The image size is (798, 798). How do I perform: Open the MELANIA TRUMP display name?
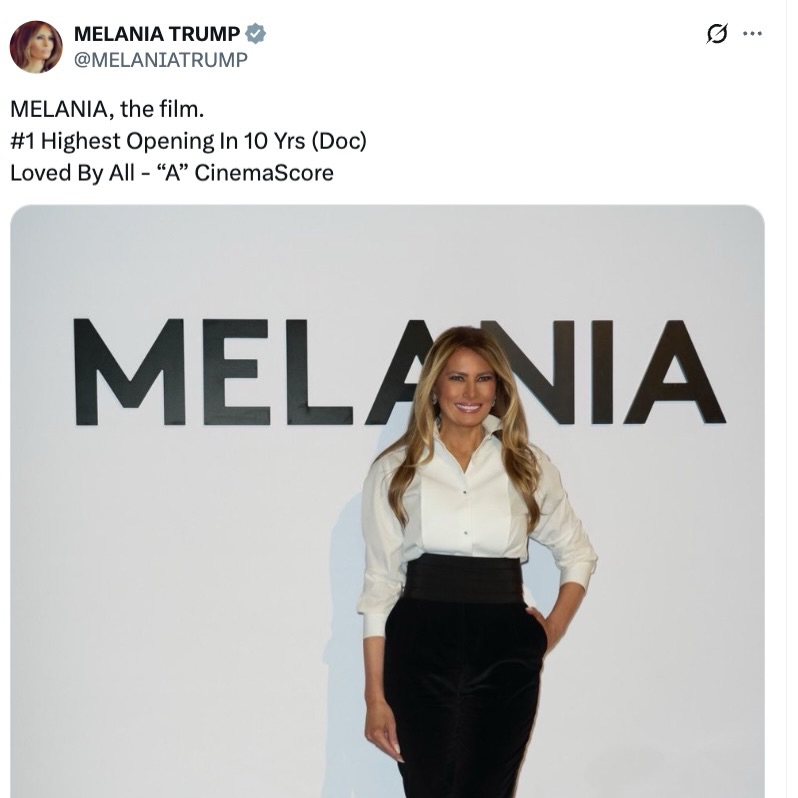point(157,34)
